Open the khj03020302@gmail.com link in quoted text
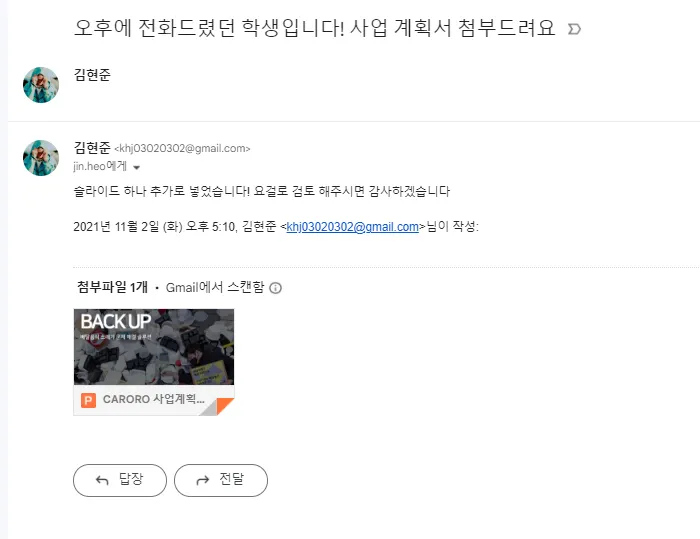 [x=353, y=227]
